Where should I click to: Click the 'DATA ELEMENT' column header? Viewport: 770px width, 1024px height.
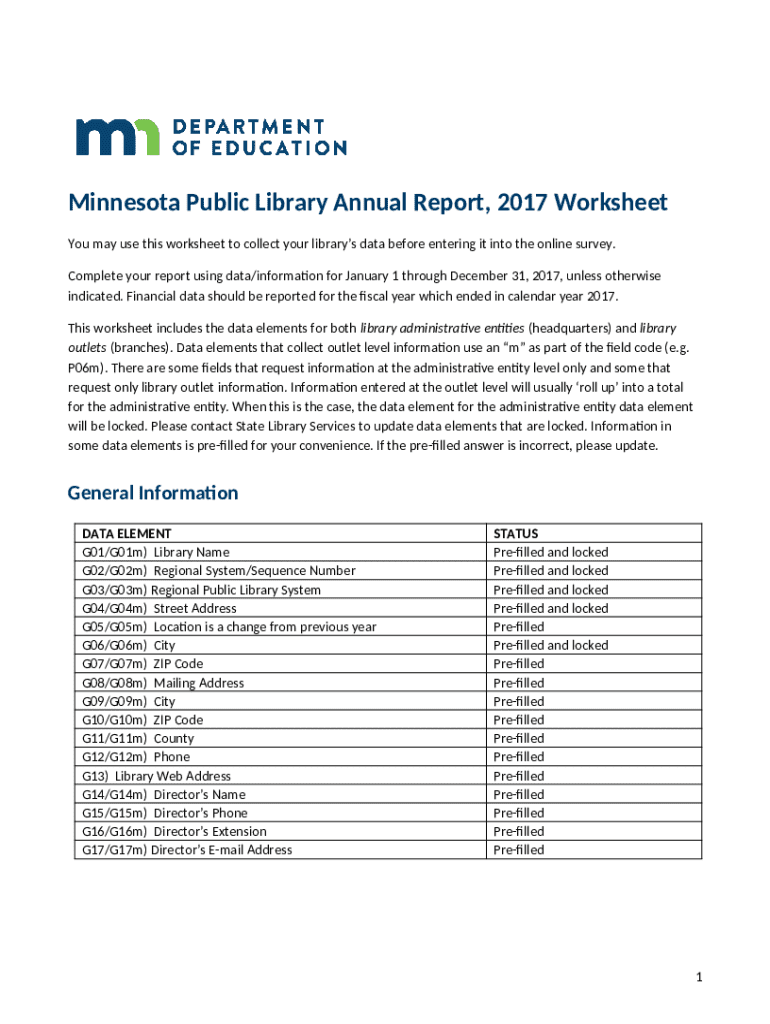[126, 534]
